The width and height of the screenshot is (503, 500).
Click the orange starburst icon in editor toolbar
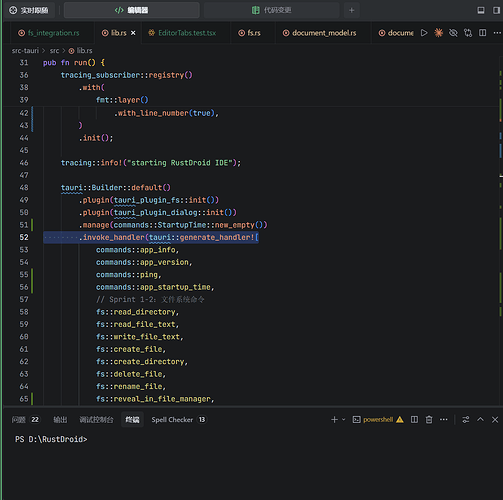438,33
